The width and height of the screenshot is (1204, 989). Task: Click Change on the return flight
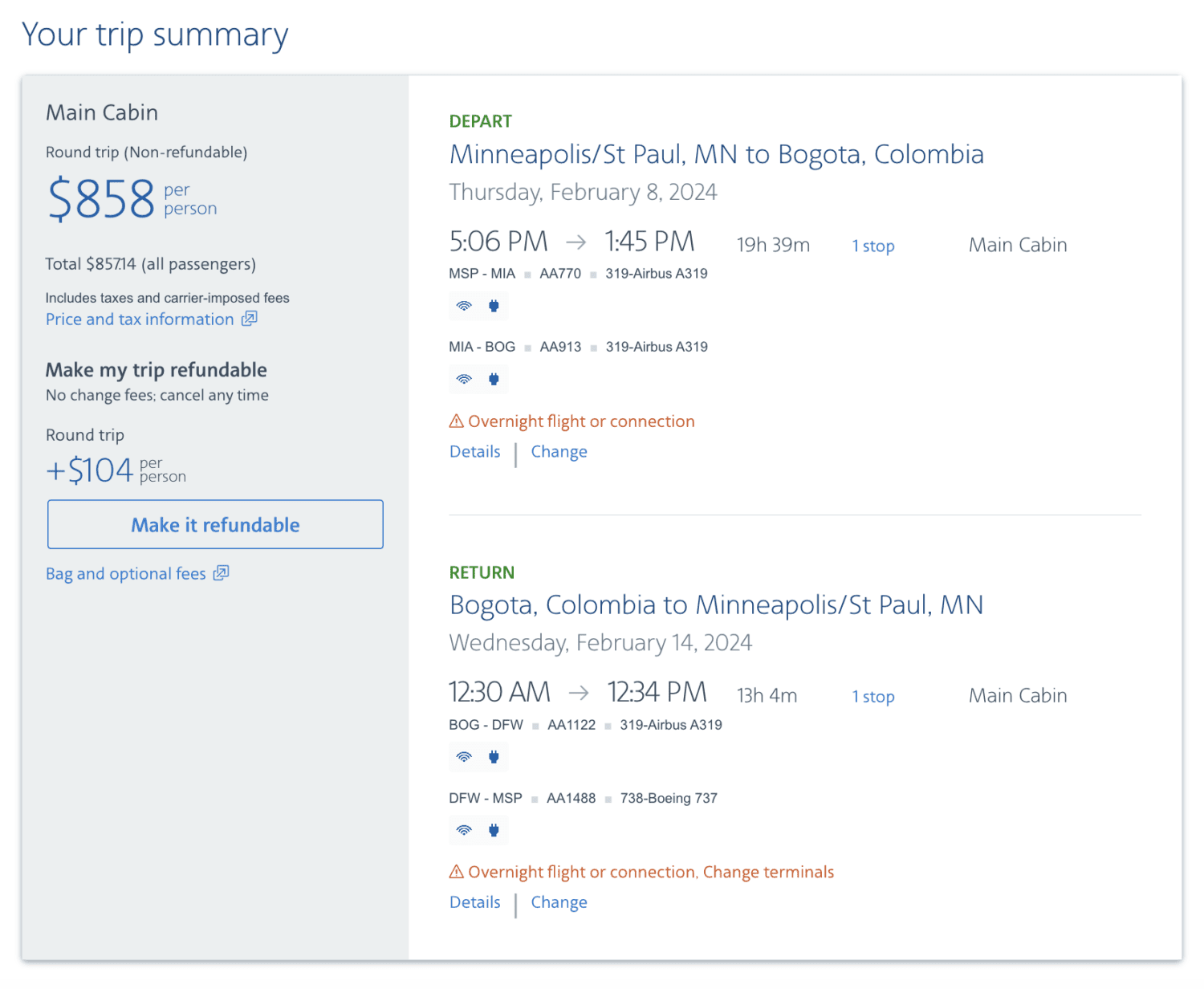click(x=559, y=901)
